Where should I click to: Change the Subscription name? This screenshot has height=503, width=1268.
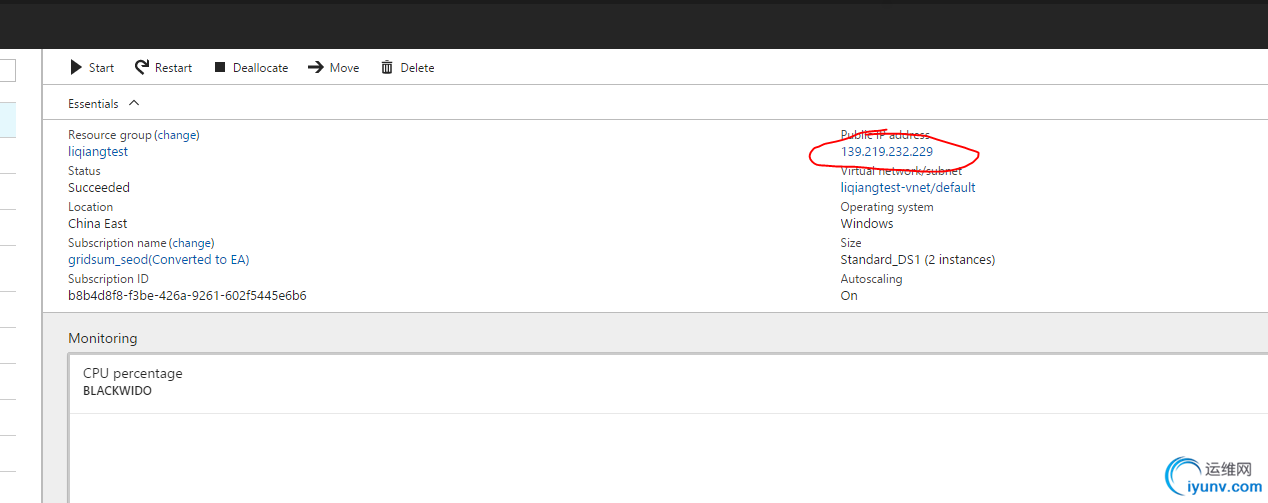click(x=191, y=243)
